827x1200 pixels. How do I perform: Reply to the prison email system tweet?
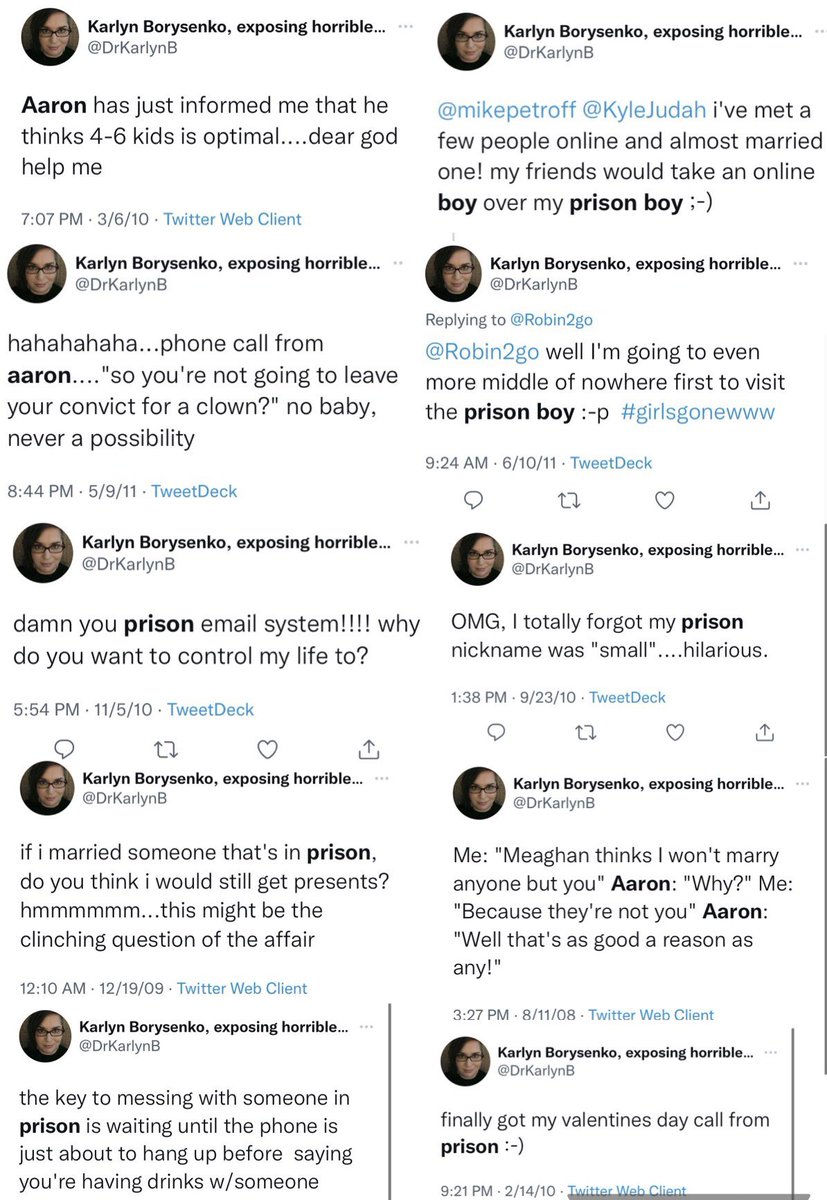click(x=63, y=748)
